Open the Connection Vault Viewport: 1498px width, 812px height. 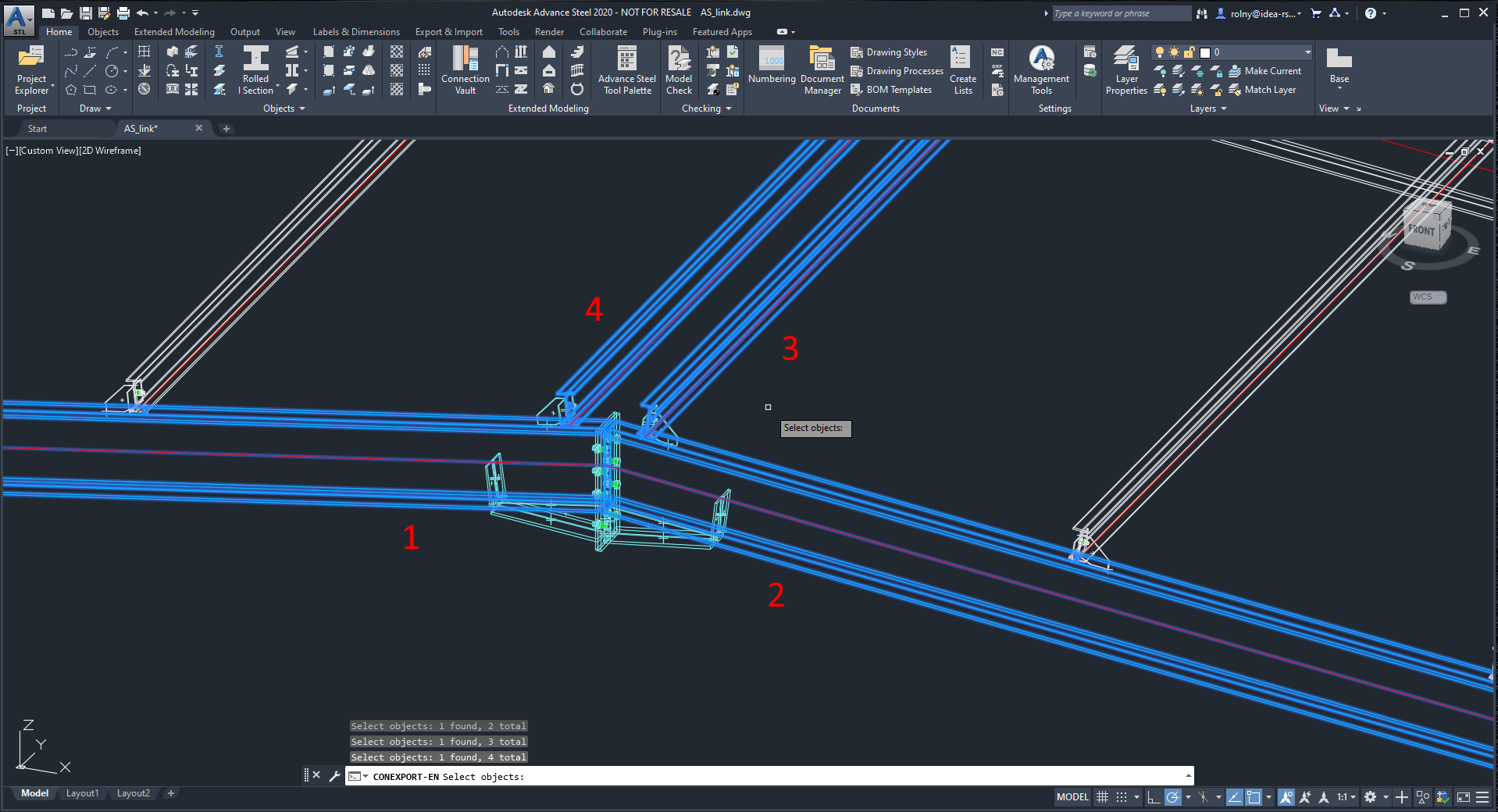[x=465, y=69]
